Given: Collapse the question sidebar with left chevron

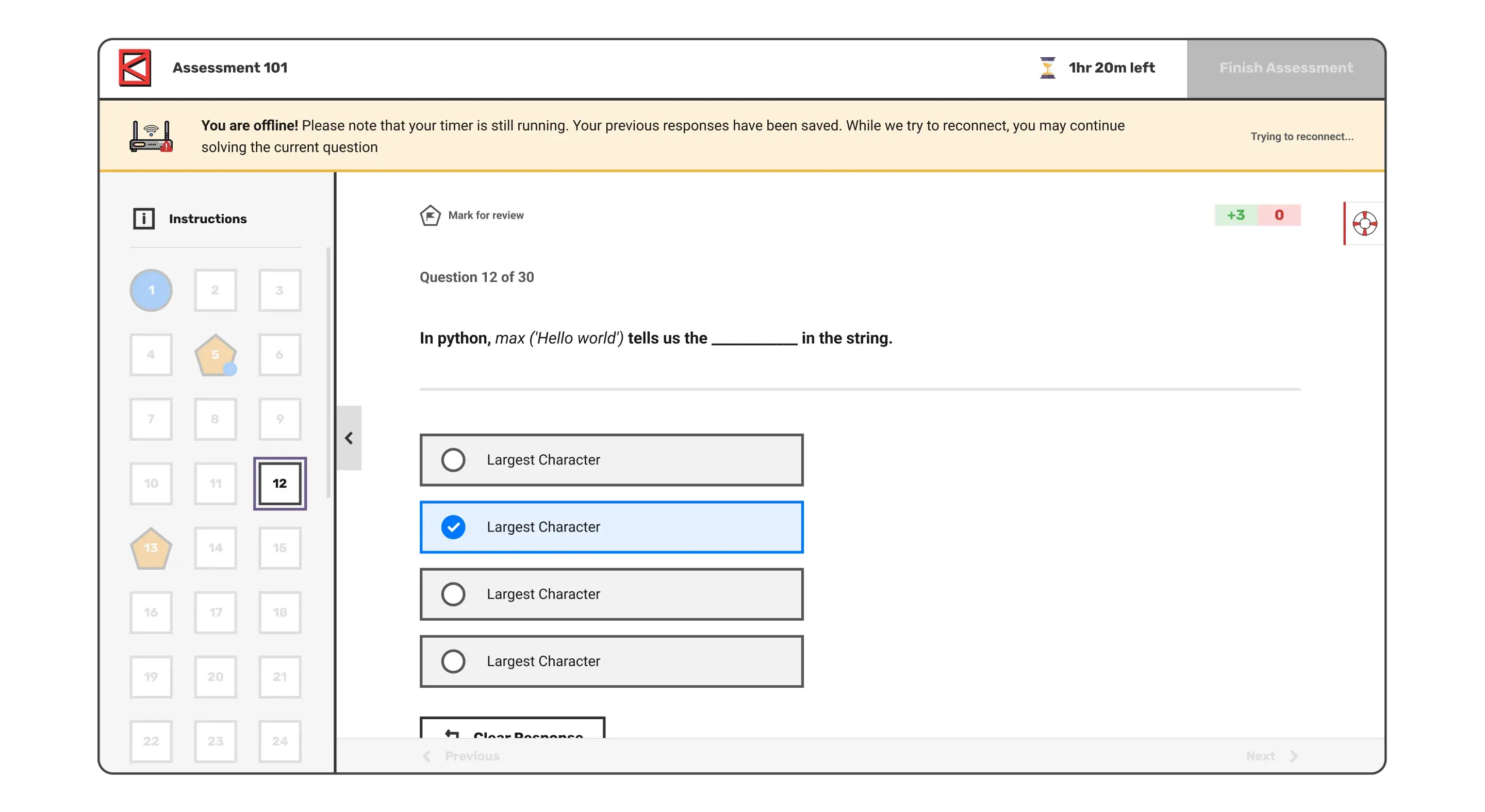Looking at the screenshot, I should point(349,438).
